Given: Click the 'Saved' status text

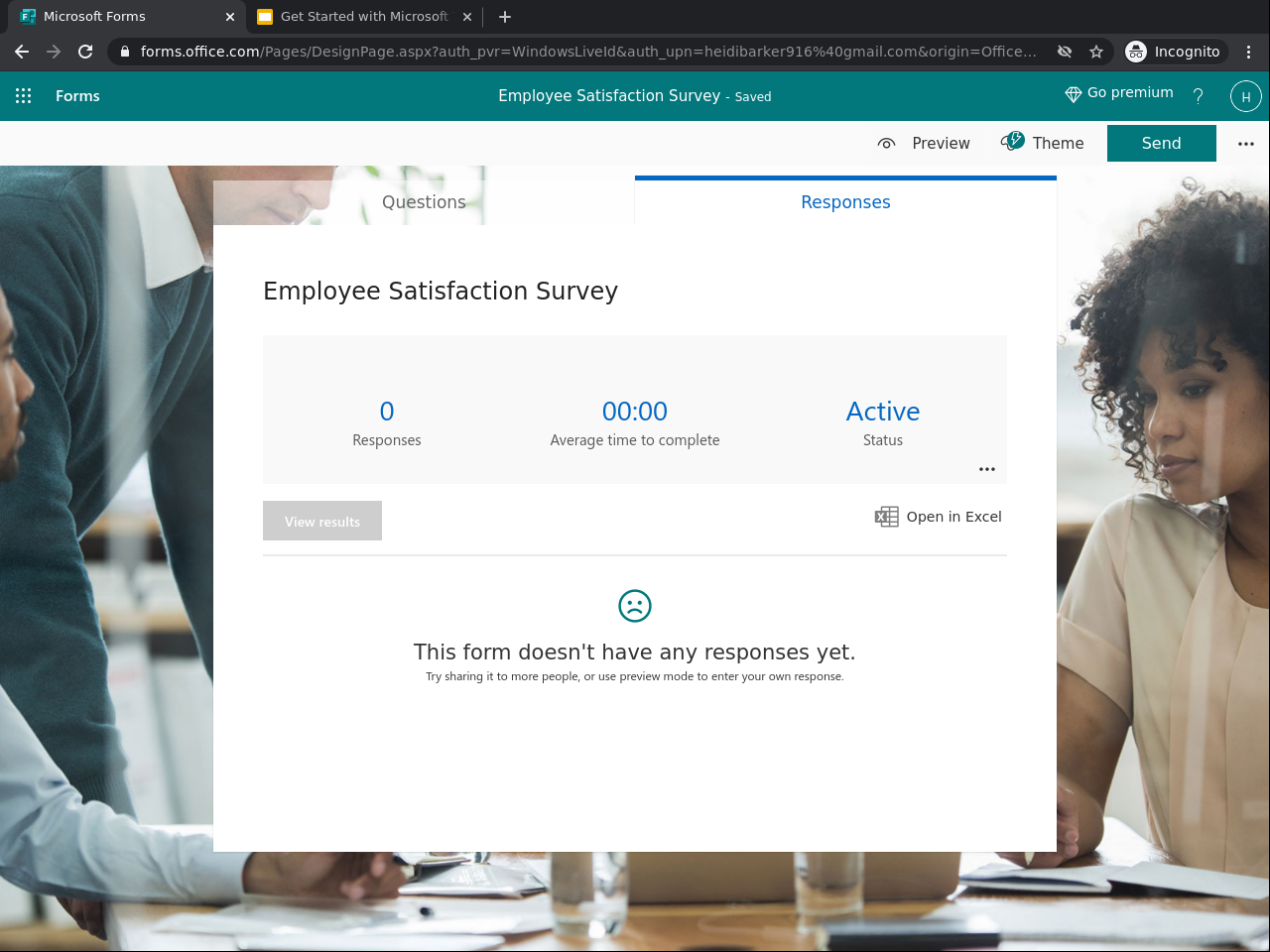Looking at the screenshot, I should pyautogui.click(x=753, y=97).
